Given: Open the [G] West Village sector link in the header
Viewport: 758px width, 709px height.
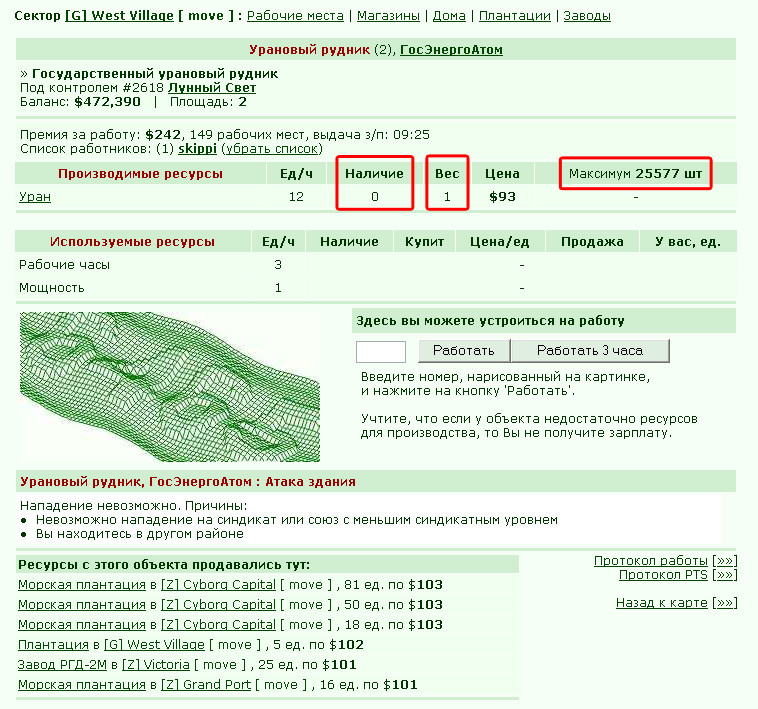Looking at the screenshot, I should tap(119, 15).
